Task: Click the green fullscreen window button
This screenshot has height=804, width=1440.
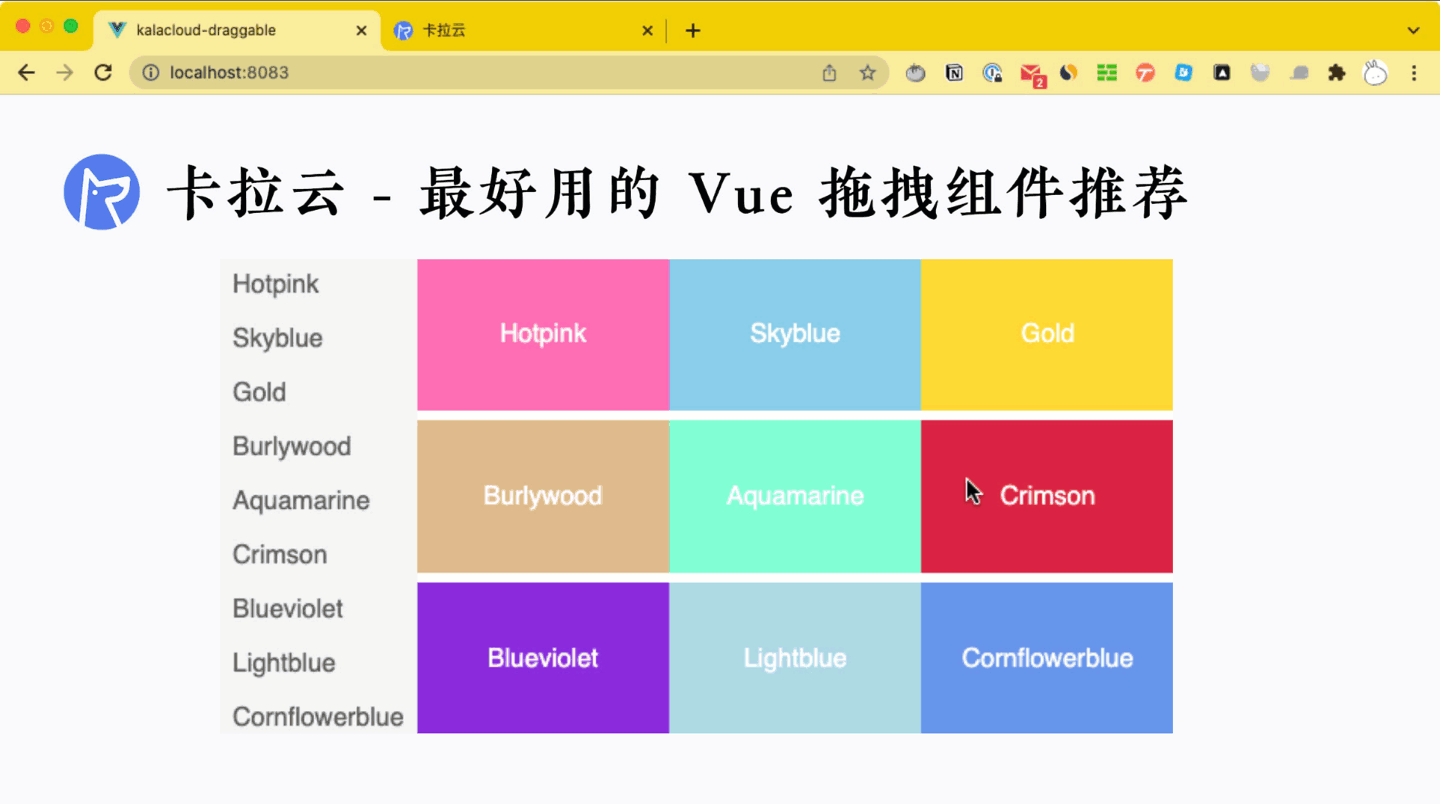Action: click(71, 26)
